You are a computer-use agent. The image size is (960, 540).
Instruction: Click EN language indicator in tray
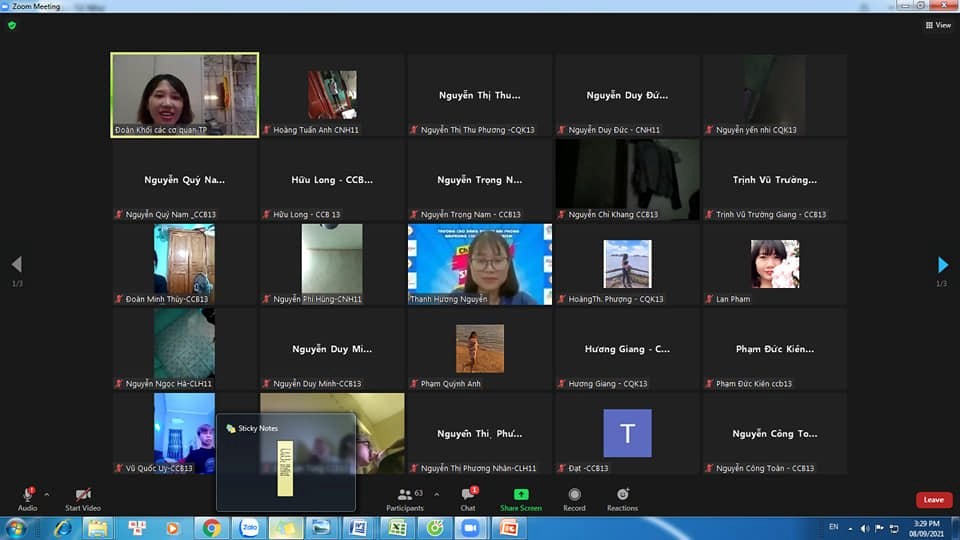833,527
